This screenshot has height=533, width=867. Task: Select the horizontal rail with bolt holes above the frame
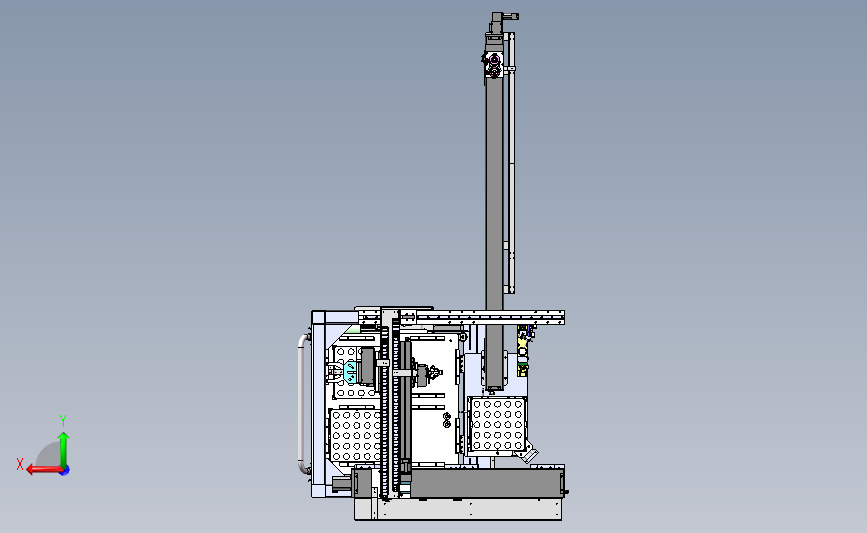(489, 317)
